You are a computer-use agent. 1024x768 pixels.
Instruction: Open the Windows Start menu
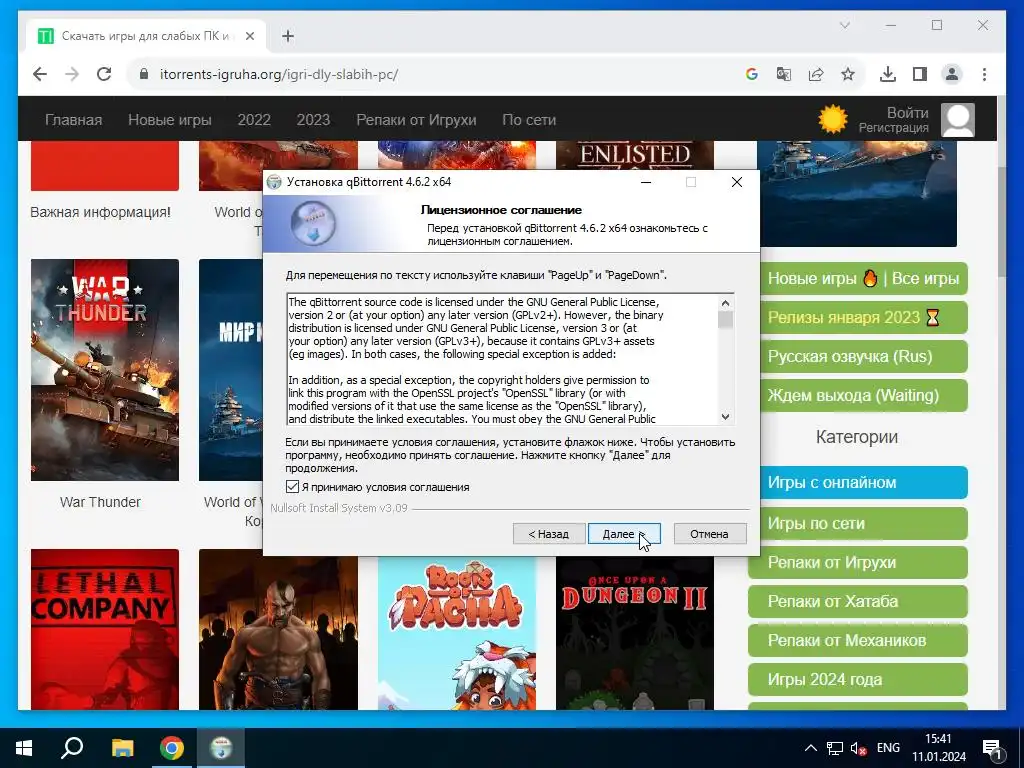point(24,748)
